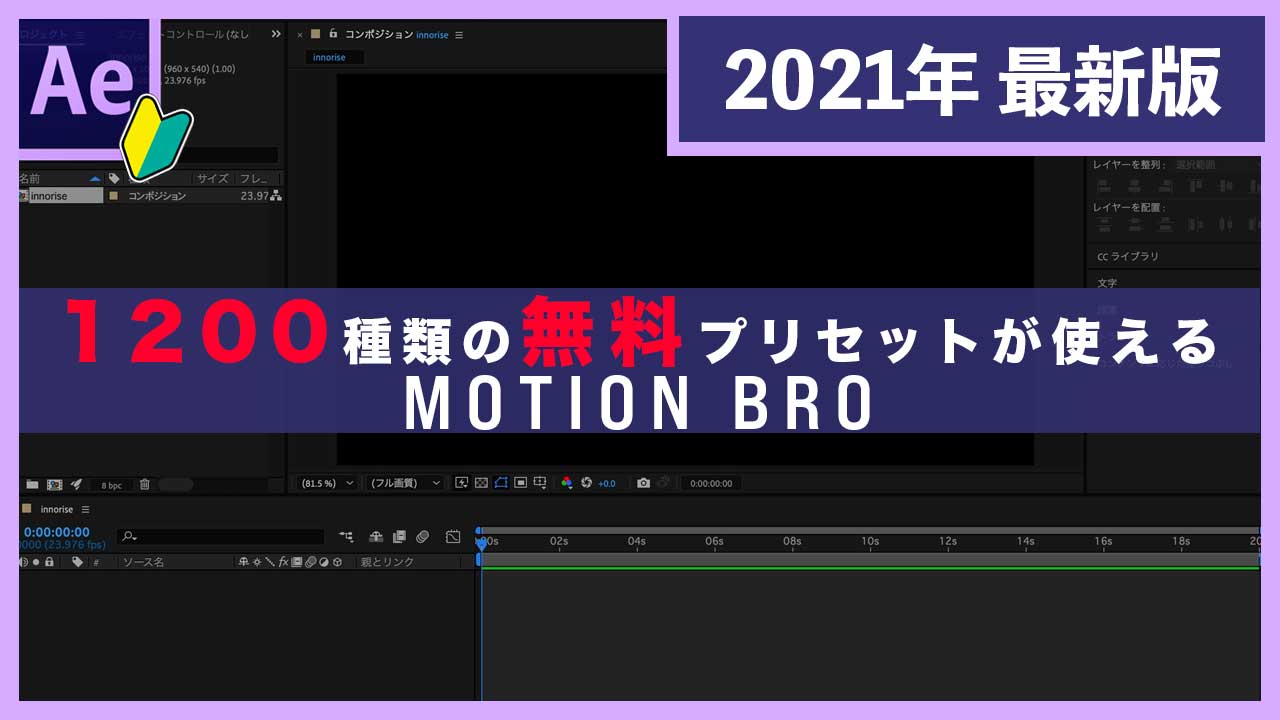
Task: Click the RGB show channel icon
Action: [x=567, y=482]
